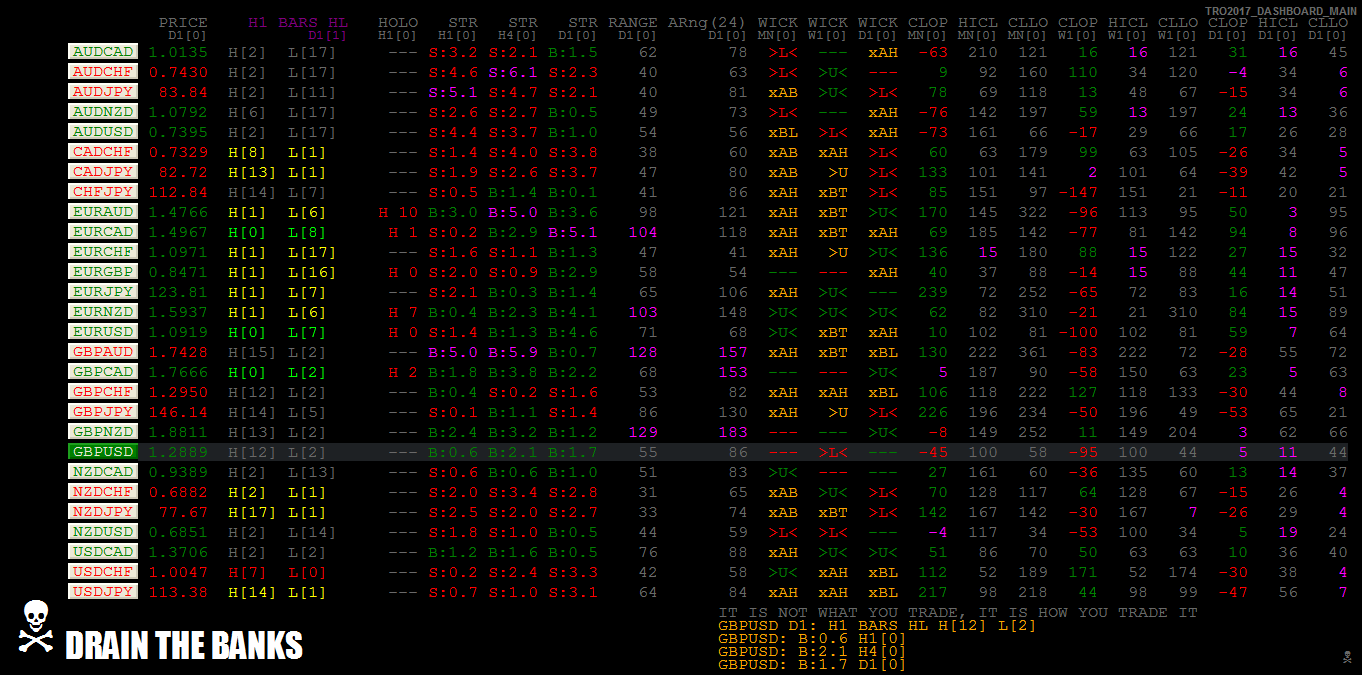This screenshot has height=675, width=1362.
Task: Open the GBPJPY symbol button
Action: click(103, 411)
